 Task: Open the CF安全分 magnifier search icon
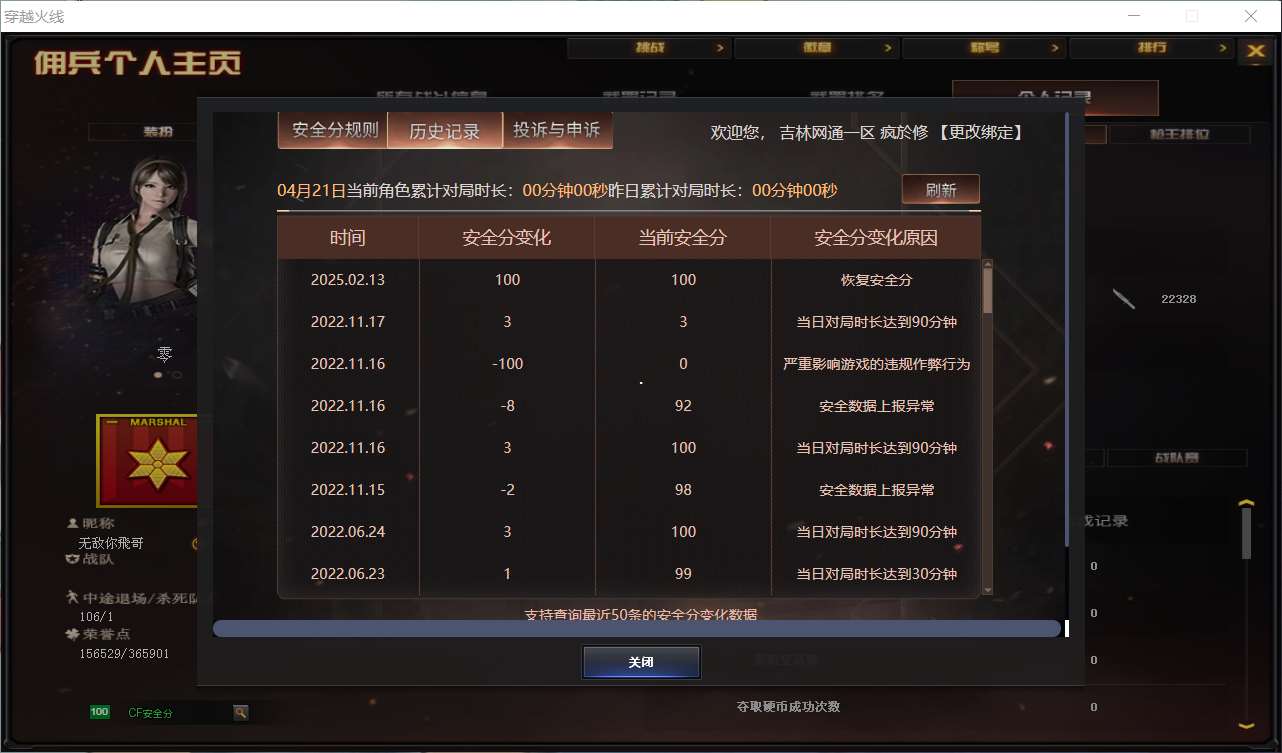[241, 712]
